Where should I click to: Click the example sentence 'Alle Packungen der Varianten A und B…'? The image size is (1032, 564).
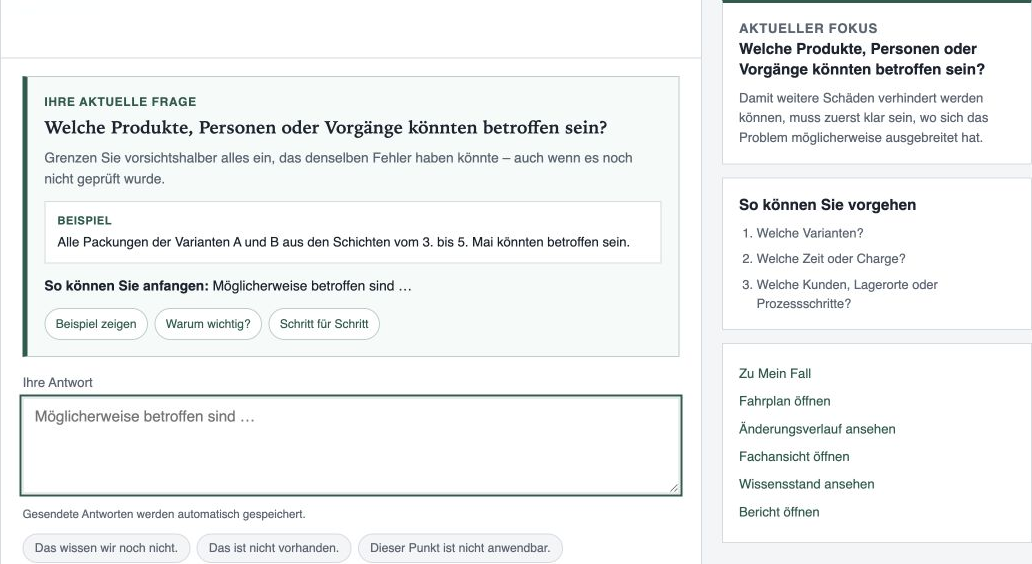tap(344, 242)
